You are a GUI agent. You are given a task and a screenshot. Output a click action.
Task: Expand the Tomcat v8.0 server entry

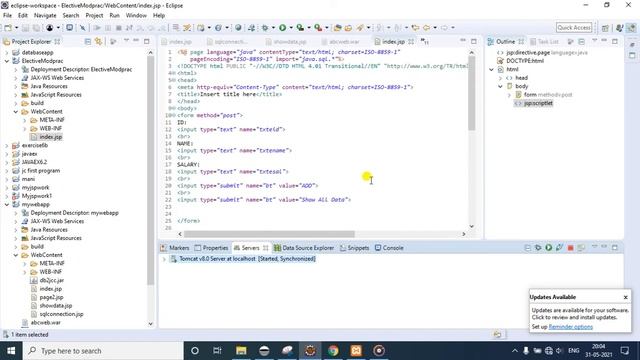(164, 259)
